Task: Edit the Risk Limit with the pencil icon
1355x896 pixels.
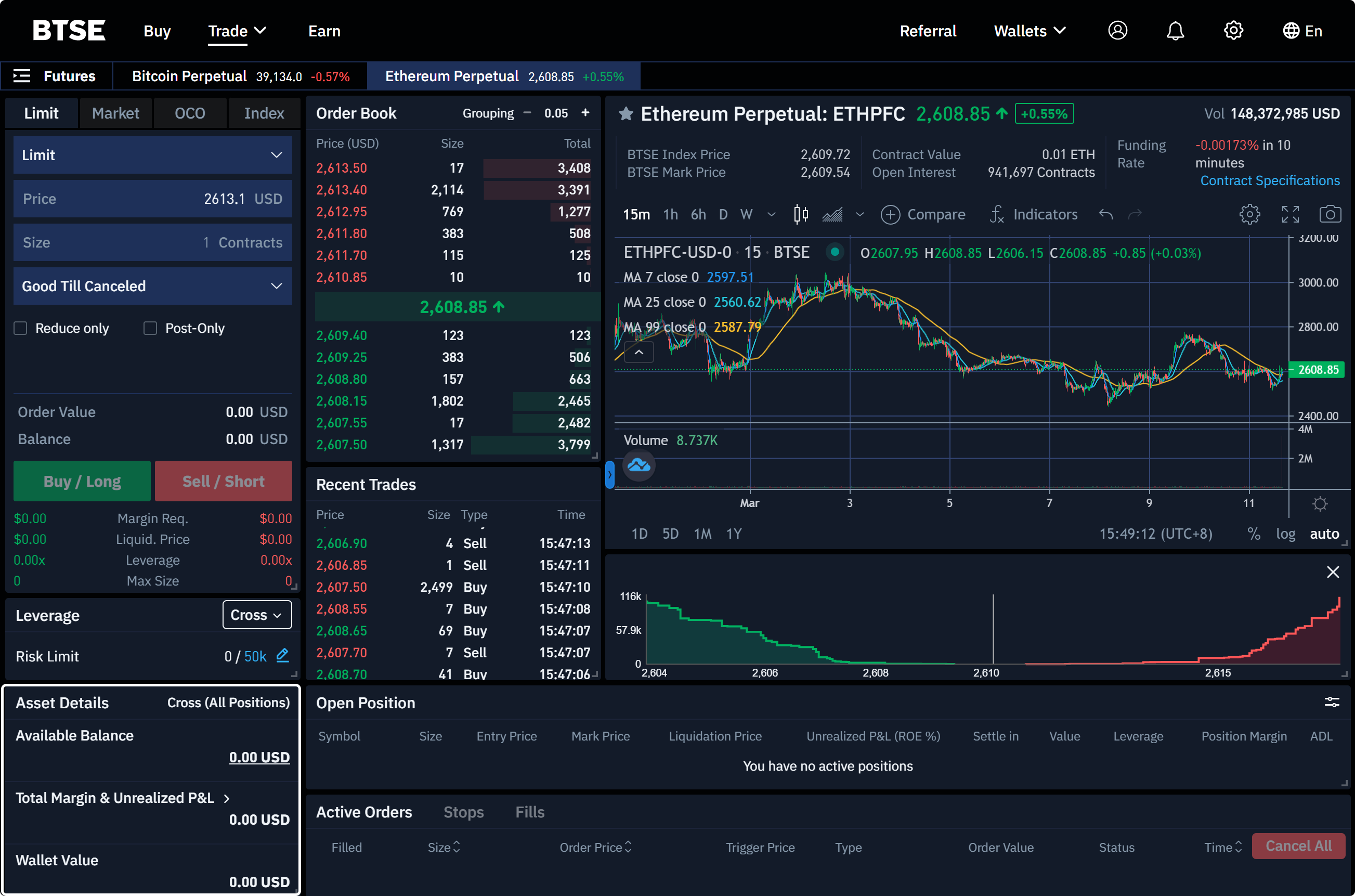Action: 283,655
